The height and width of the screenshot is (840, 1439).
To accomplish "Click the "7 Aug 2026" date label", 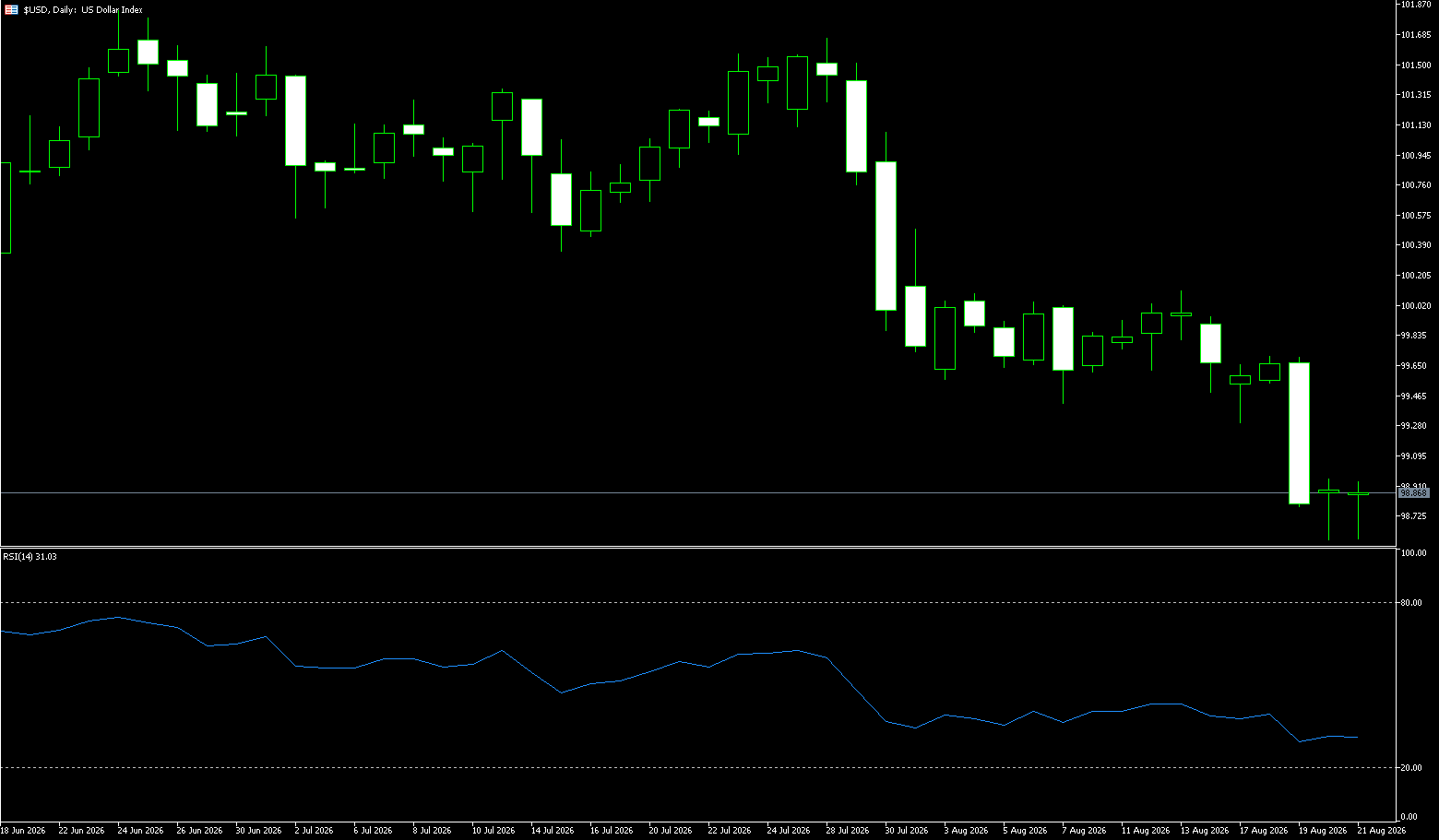I will coord(1084,831).
